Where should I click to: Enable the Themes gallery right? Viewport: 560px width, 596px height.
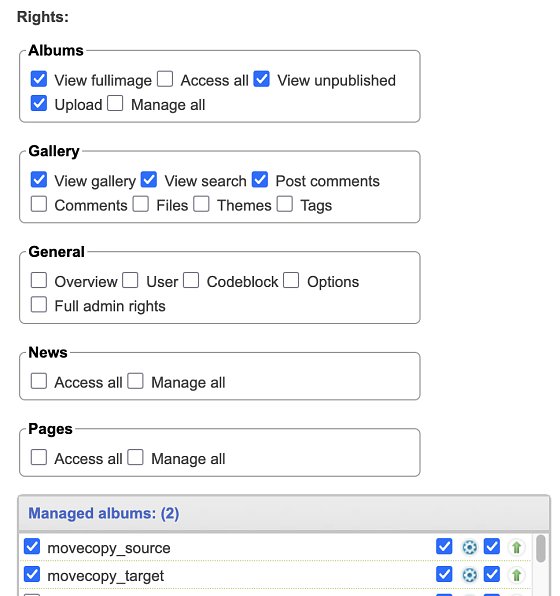(201, 204)
